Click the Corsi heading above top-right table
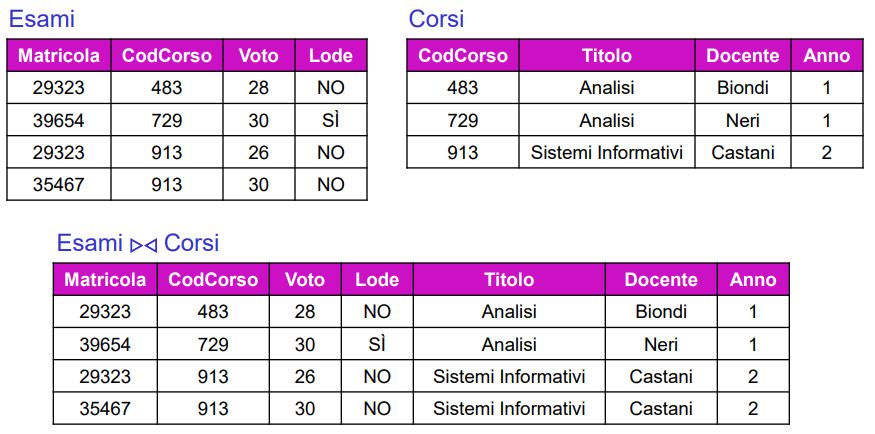 click(x=436, y=18)
